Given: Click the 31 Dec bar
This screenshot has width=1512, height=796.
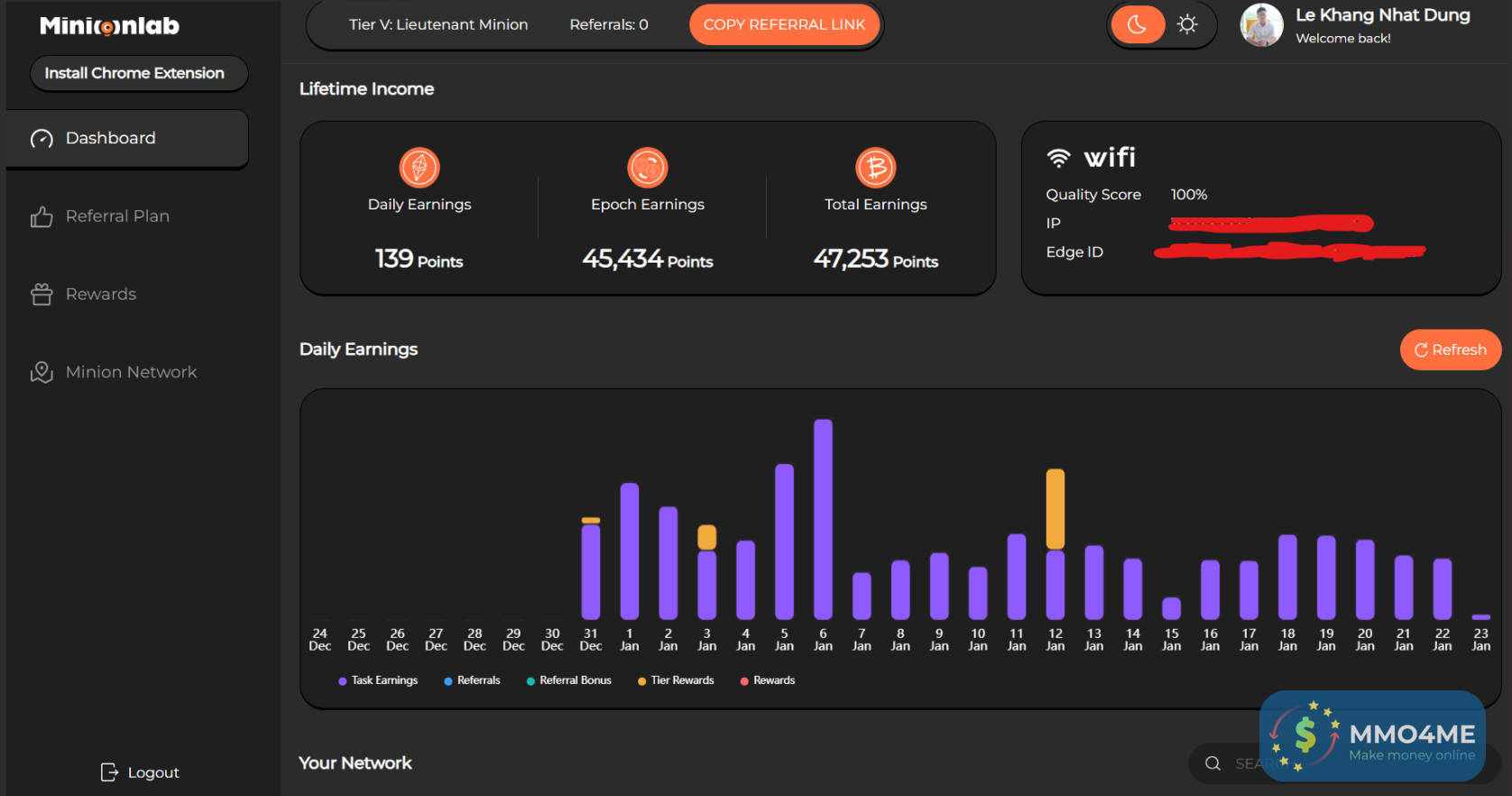Looking at the screenshot, I should click(x=591, y=569).
